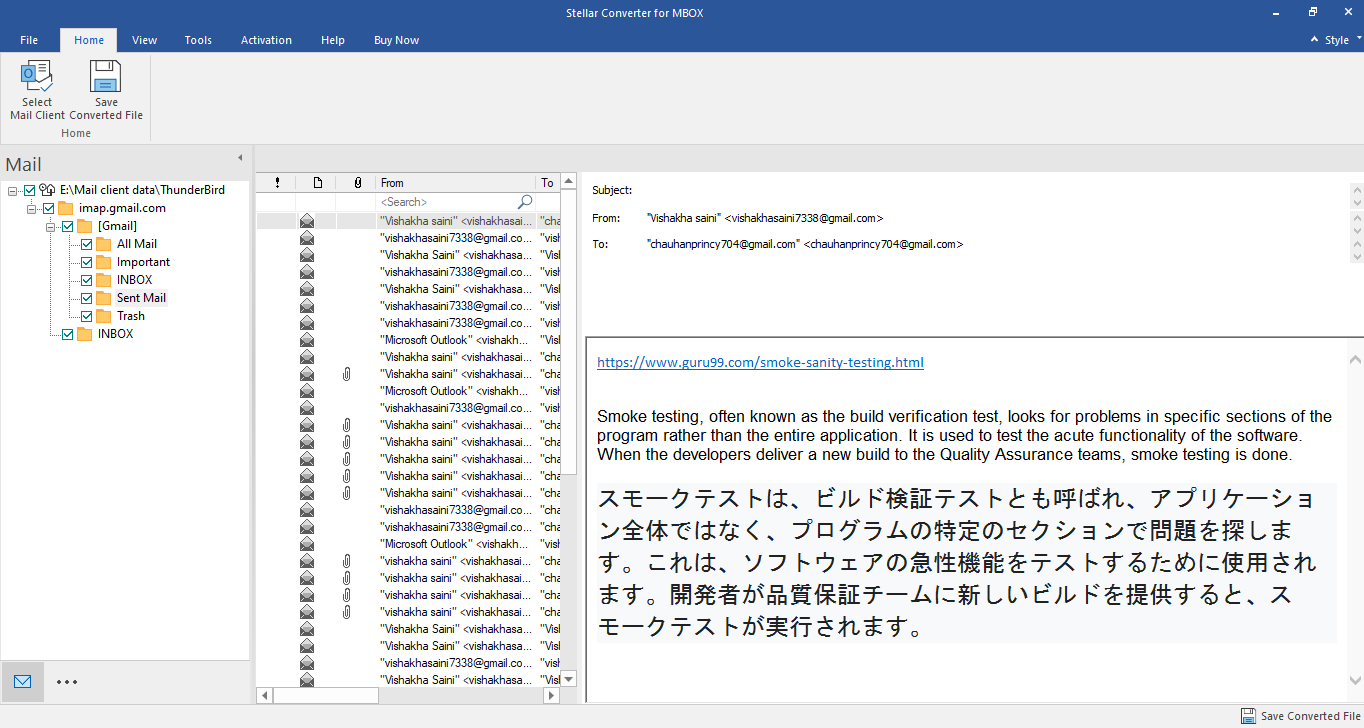Click the message list vertical scrollbar thumb
This screenshot has height=728, width=1364.
pyautogui.click(x=569, y=332)
